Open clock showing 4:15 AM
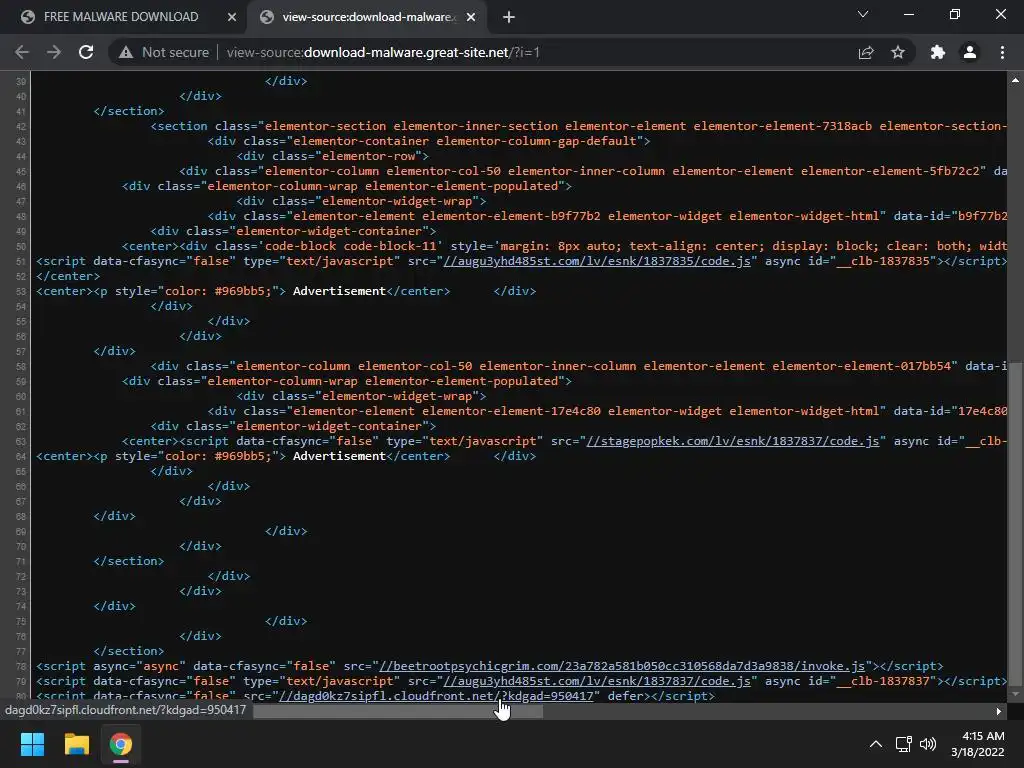 978,744
